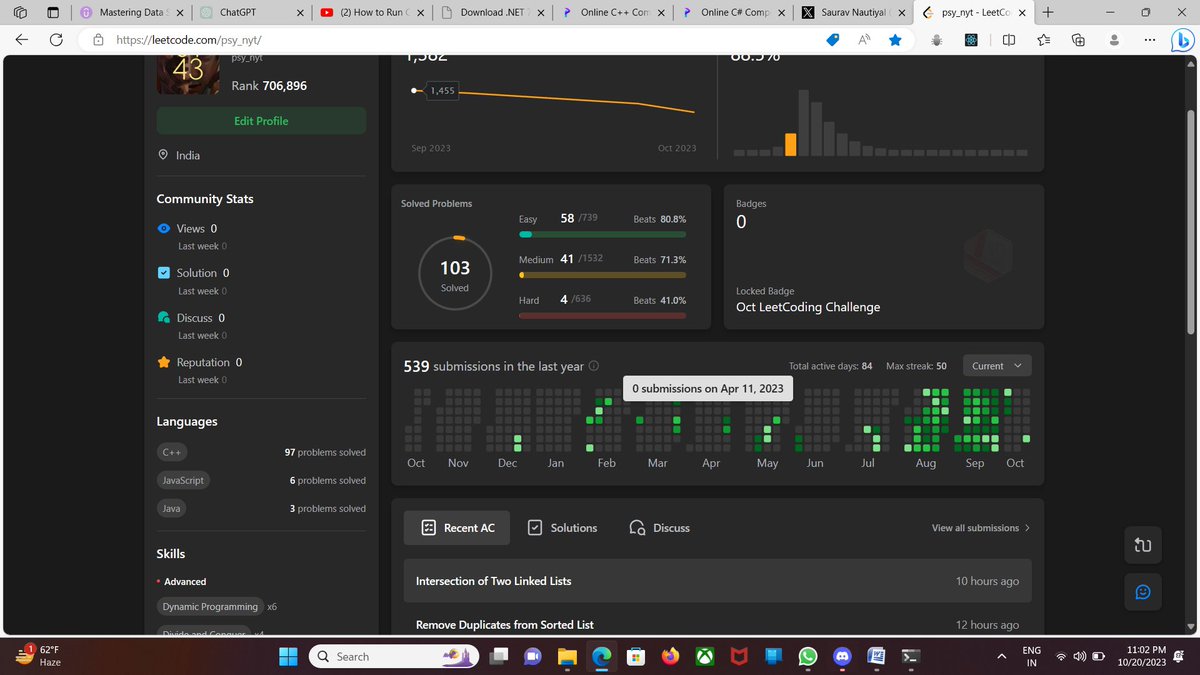Image resolution: width=1200 pixels, height=675 pixels.
Task: Open the Collections icon in Edge toolbar
Action: coord(1078,40)
